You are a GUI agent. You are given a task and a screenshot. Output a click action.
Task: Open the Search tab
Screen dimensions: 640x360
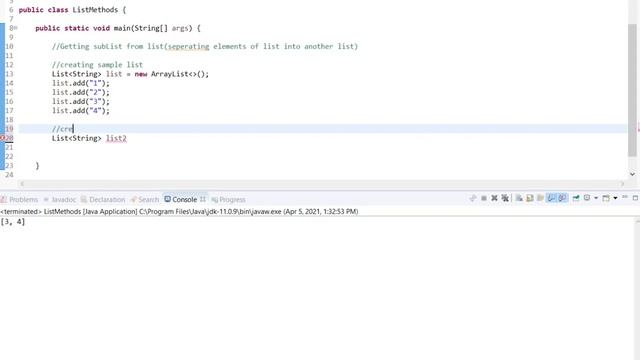point(144,200)
